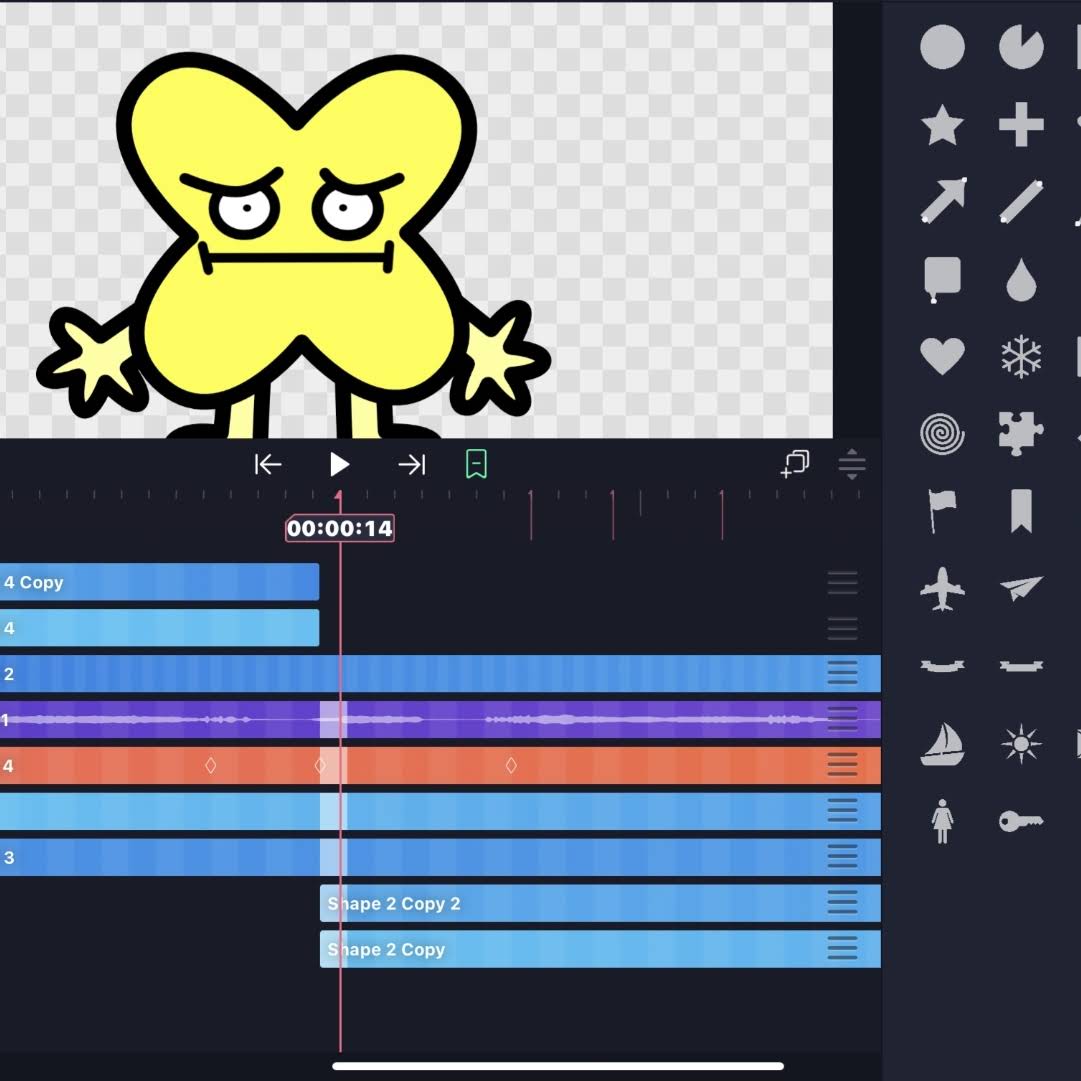
Task: Select the puzzle piece shape
Action: [1020, 434]
